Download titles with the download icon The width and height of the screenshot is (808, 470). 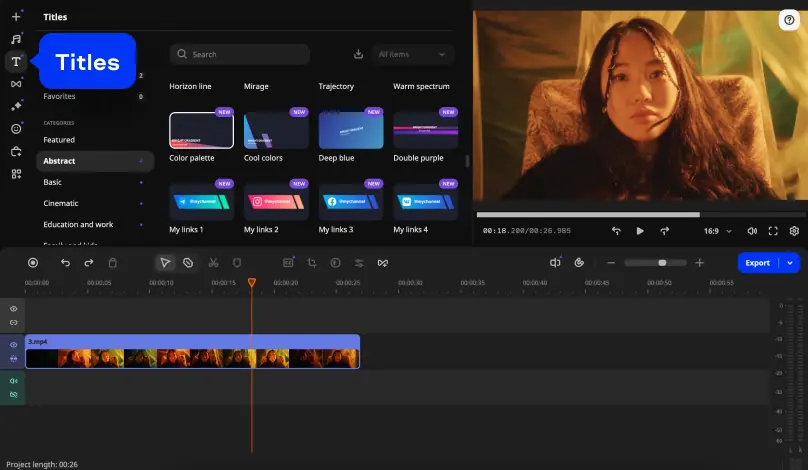click(358, 54)
